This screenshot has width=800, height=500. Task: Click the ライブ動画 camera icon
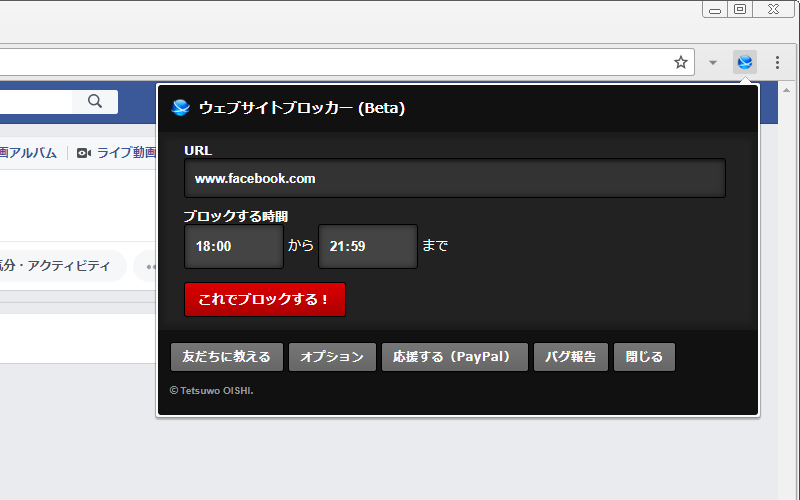[84, 153]
